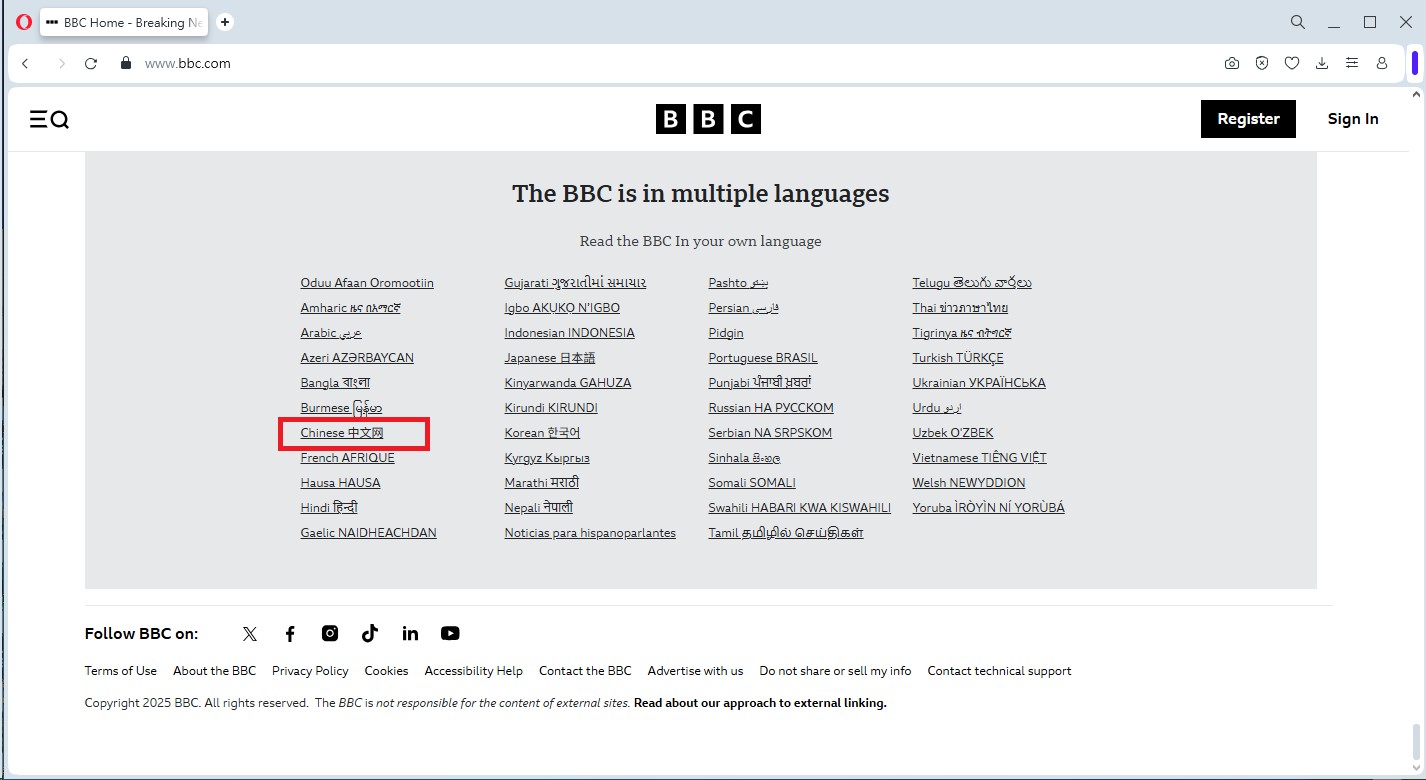Go back to the previous page
This screenshot has height=780, width=1426.
(26, 63)
